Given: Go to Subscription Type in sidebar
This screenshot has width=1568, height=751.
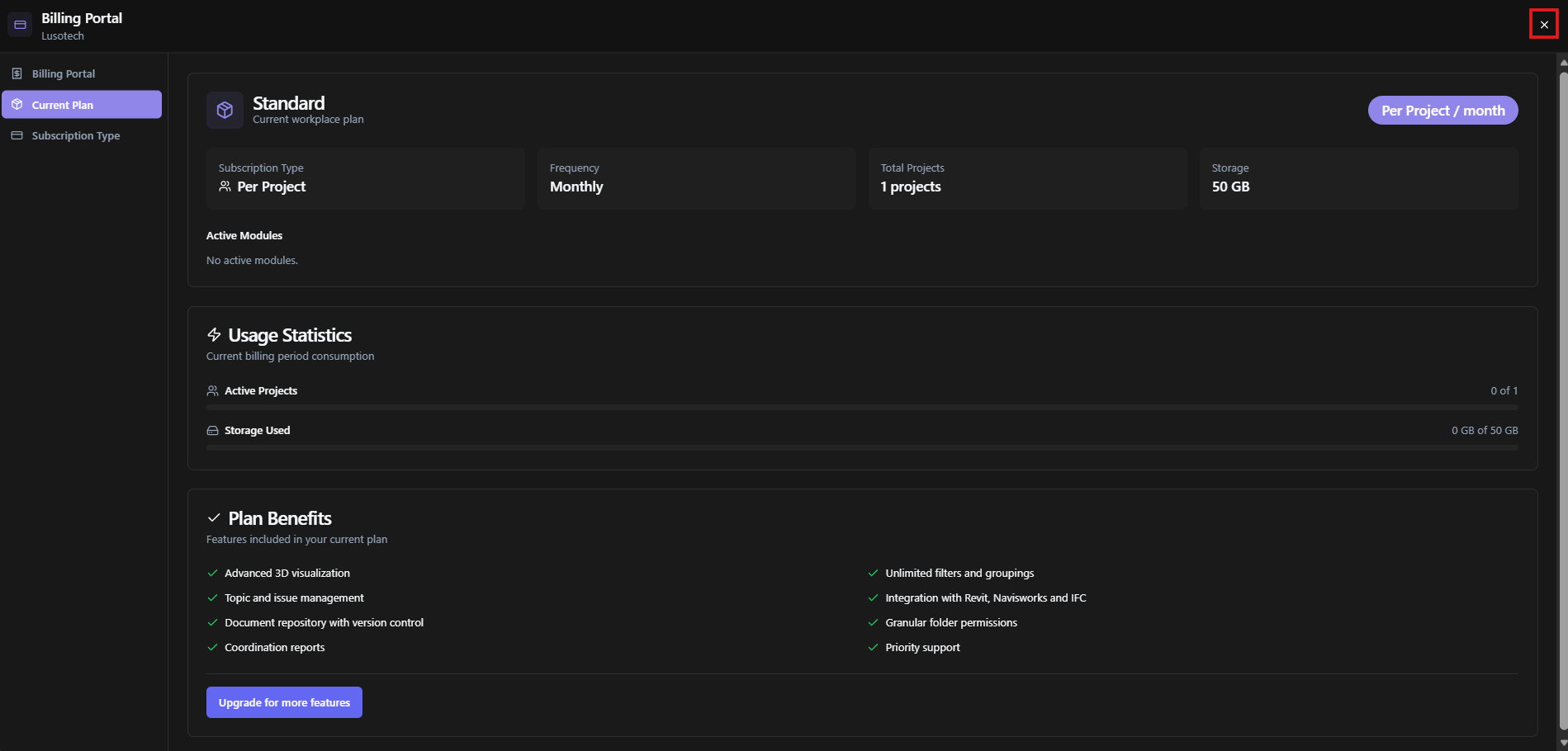Looking at the screenshot, I should pyautogui.click(x=82, y=135).
